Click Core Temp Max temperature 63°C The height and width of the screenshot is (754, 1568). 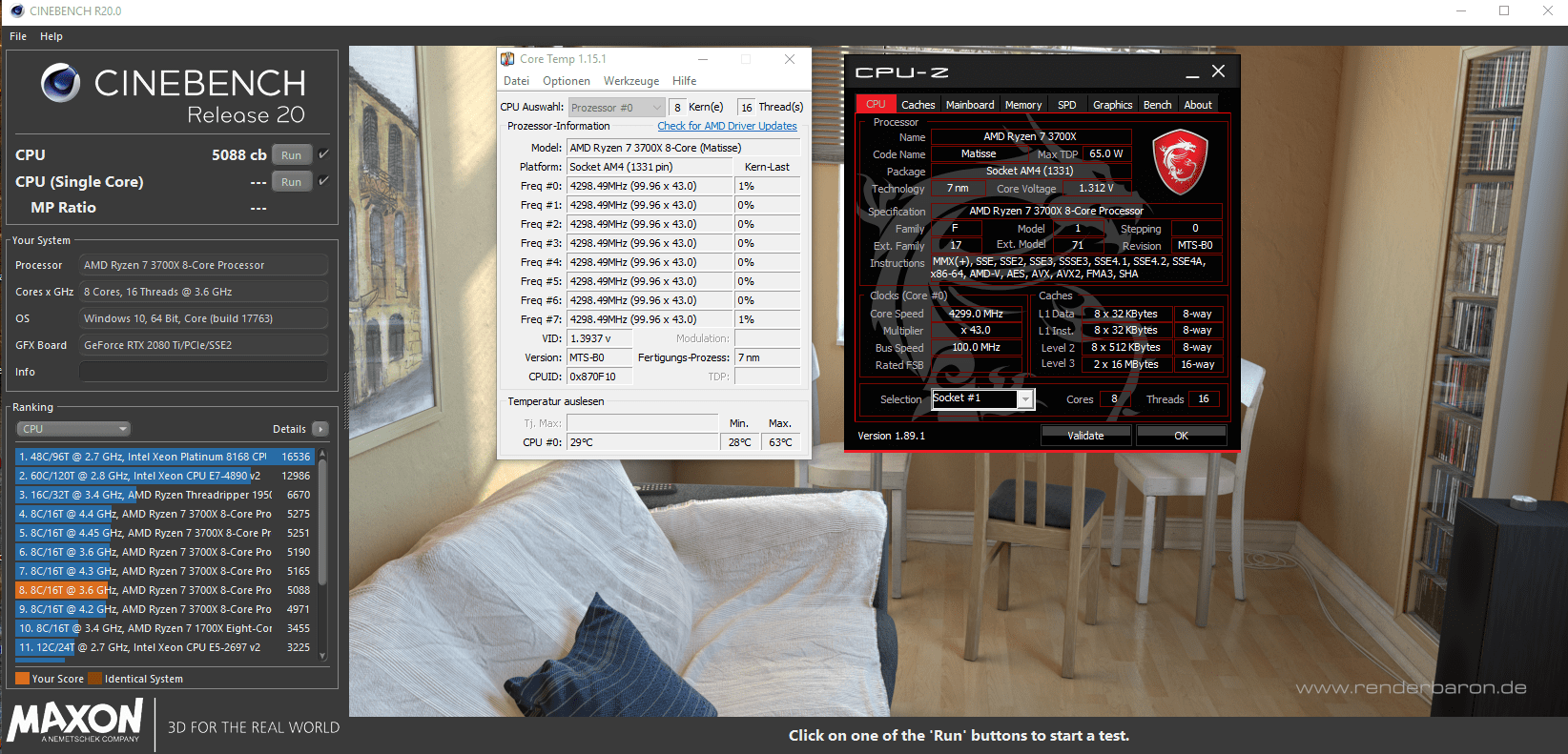[780, 442]
